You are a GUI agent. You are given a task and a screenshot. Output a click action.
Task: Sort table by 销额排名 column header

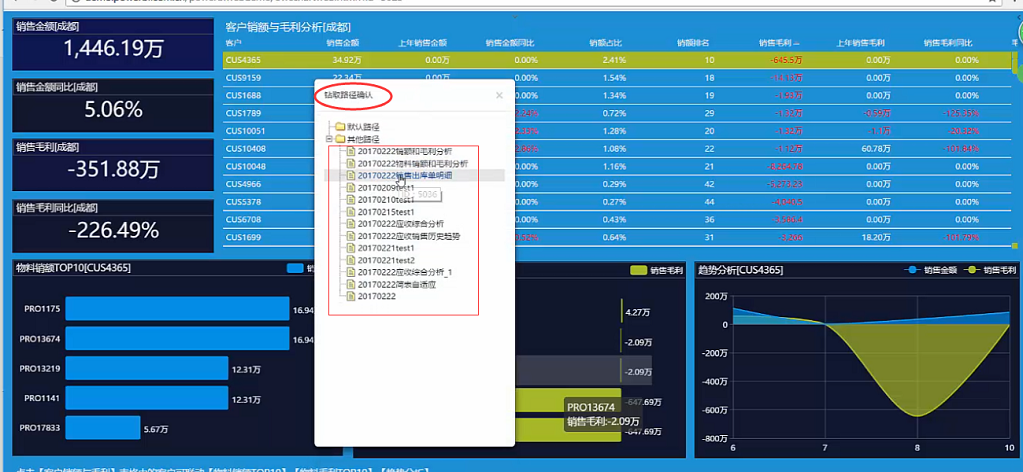click(x=692, y=43)
